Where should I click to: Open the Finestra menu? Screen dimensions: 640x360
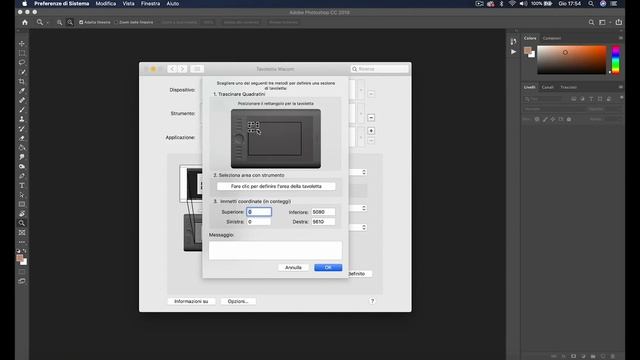coord(151,4)
